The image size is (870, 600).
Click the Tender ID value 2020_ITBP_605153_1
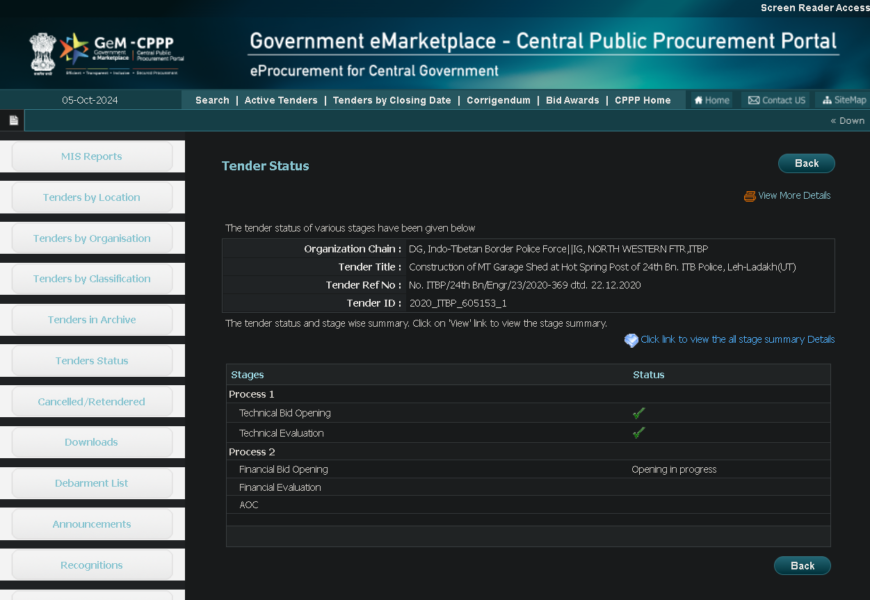(x=458, y=304)
